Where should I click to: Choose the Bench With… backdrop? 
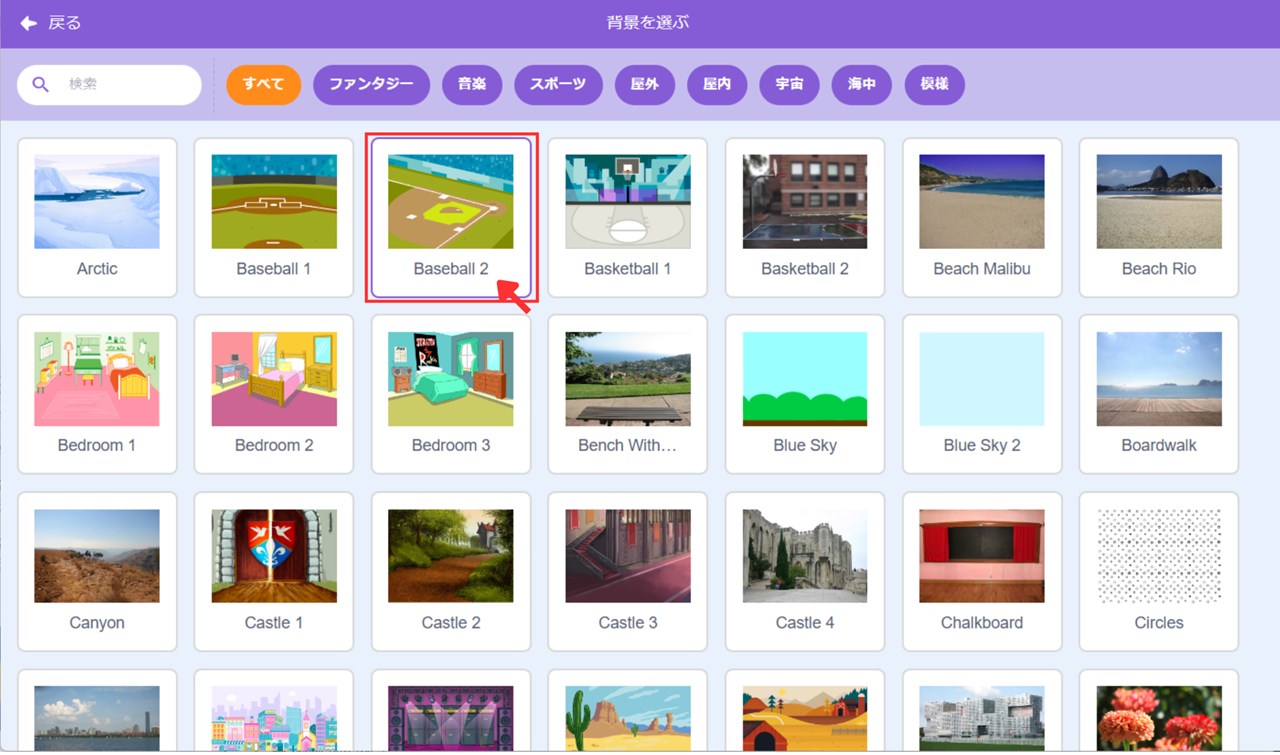click(628, 394)
